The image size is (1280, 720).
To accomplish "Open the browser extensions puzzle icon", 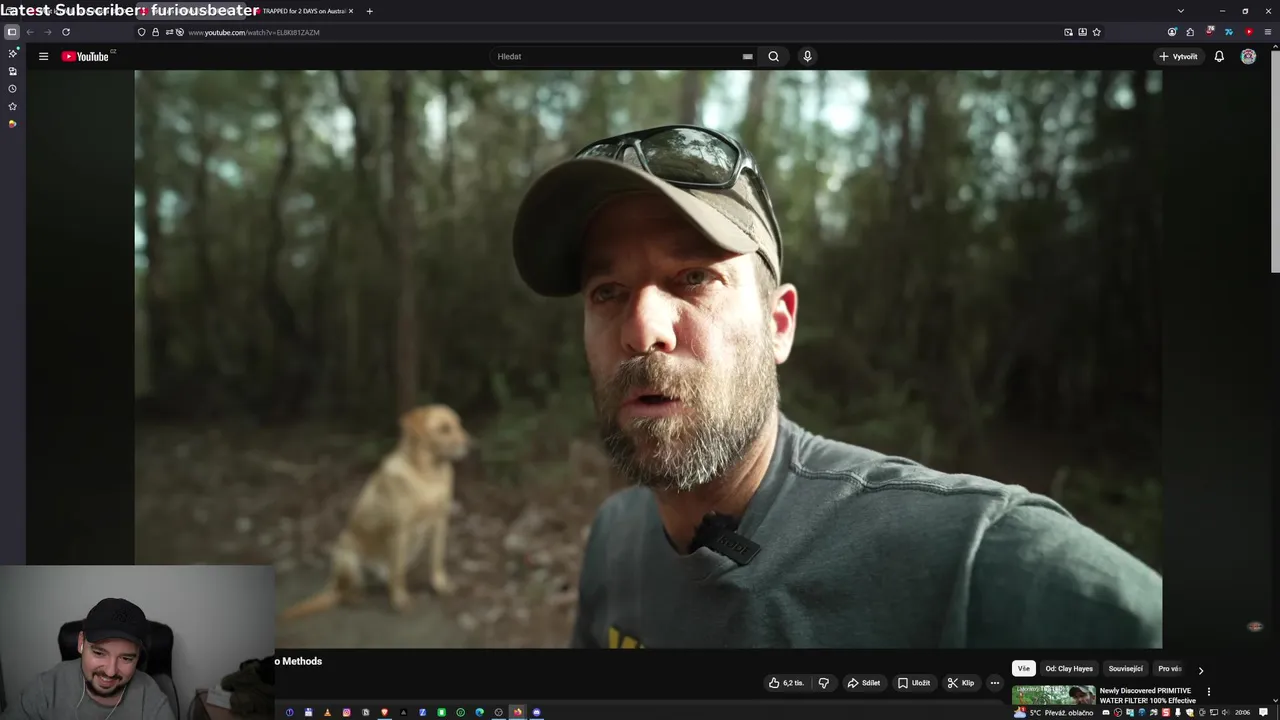I will [1190, 32].
